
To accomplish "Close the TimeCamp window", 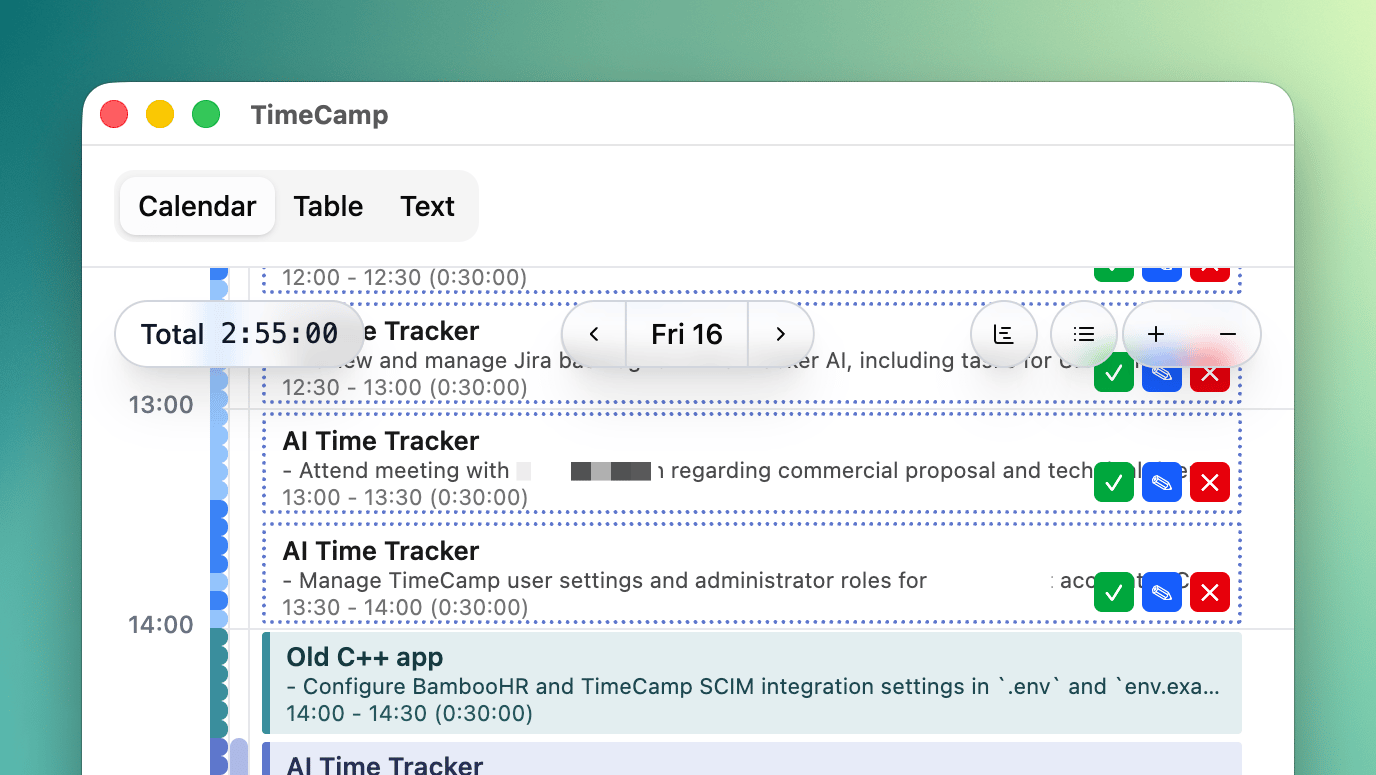I will [114, 114].
